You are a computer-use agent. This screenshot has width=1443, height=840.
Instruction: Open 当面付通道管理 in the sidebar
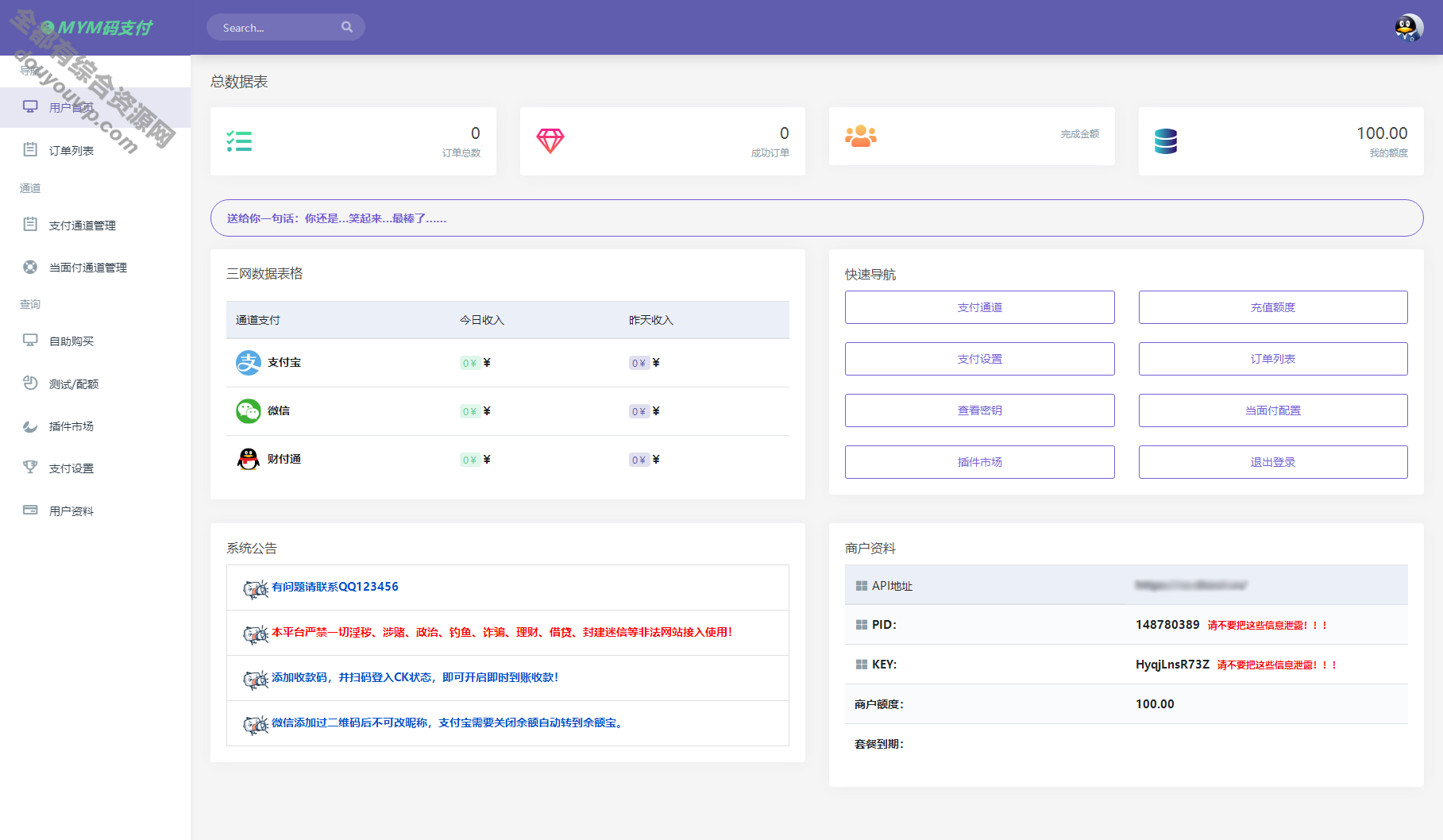pos(95,268)
